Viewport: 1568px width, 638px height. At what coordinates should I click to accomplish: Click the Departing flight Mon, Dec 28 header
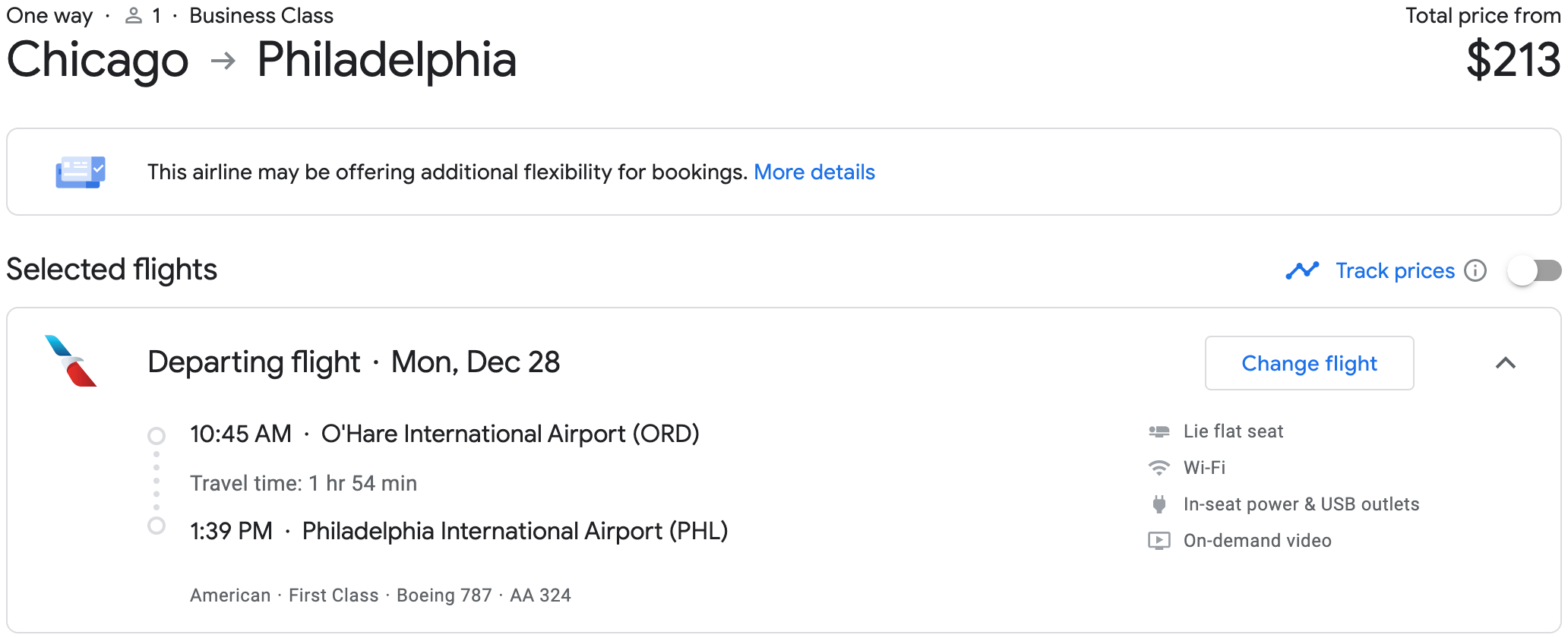pyautogui.click(x=353, y=362)
